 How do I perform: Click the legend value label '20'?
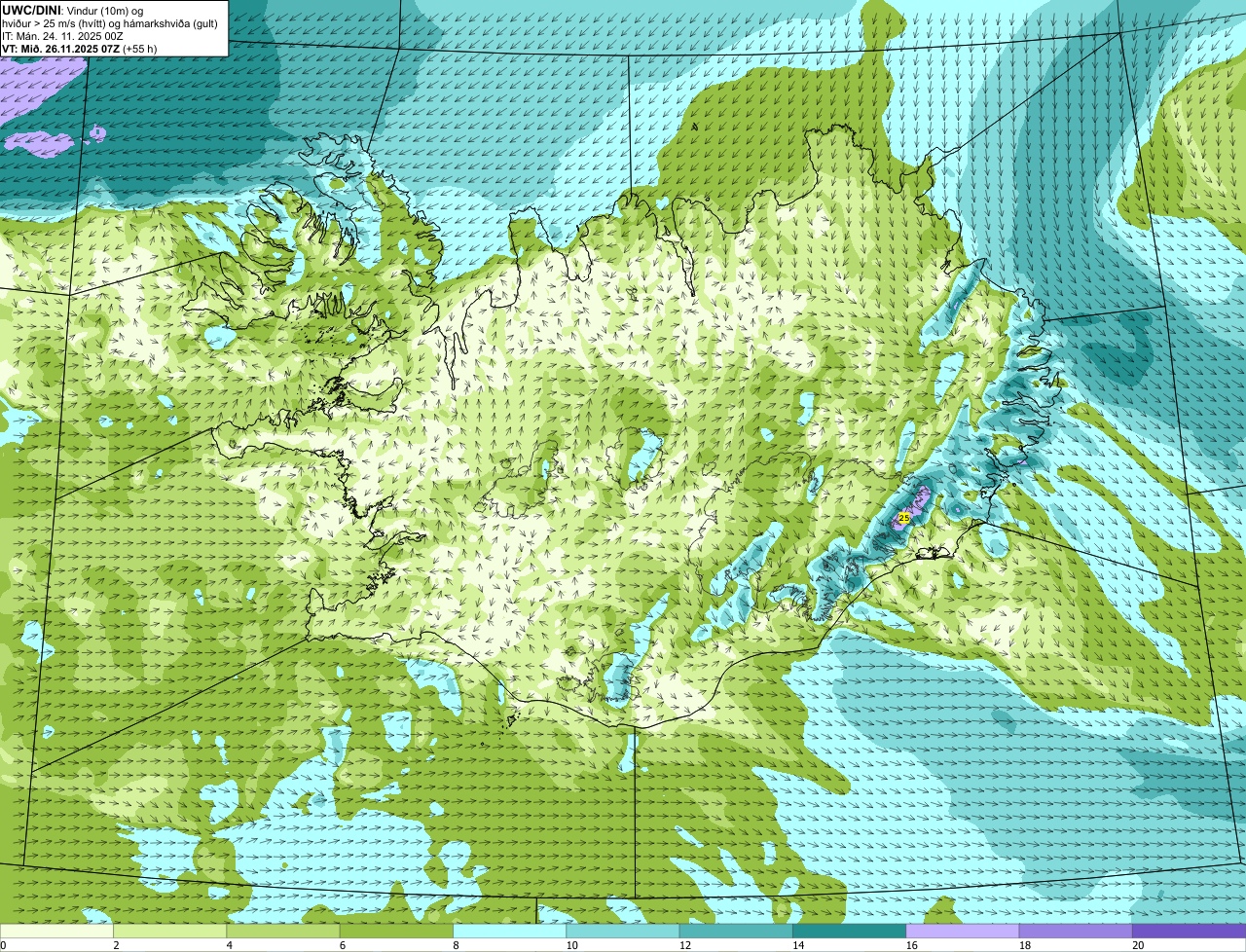click(x=1137, y=945)
